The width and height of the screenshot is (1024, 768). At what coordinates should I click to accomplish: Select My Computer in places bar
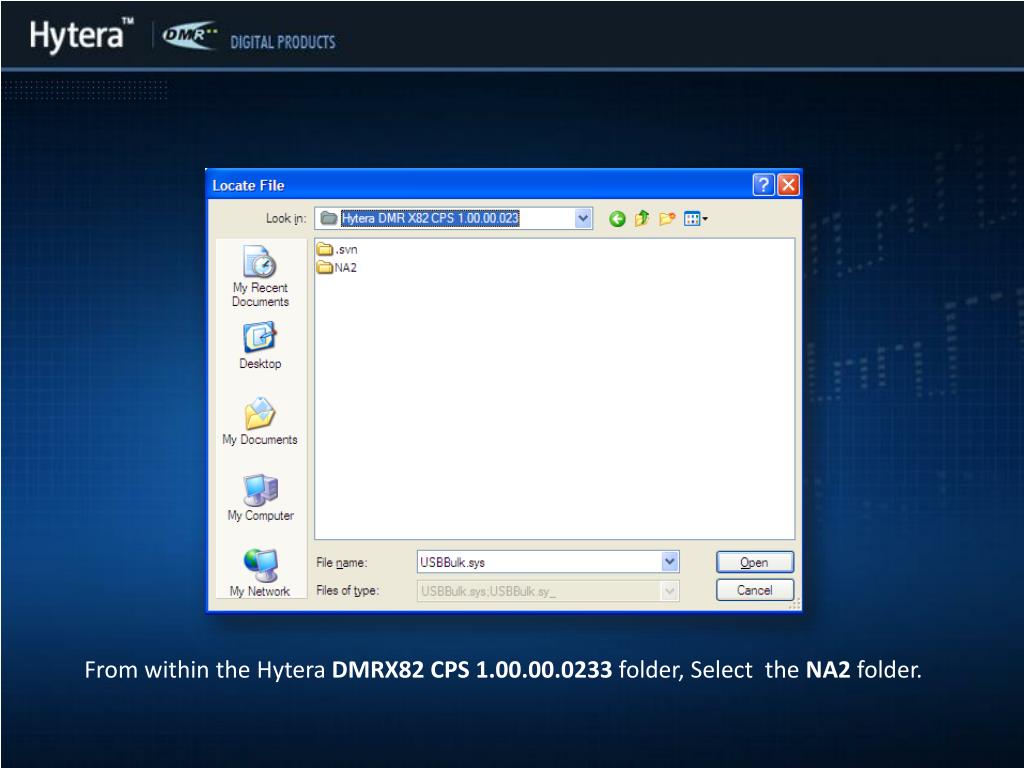[x=260, y=497]
